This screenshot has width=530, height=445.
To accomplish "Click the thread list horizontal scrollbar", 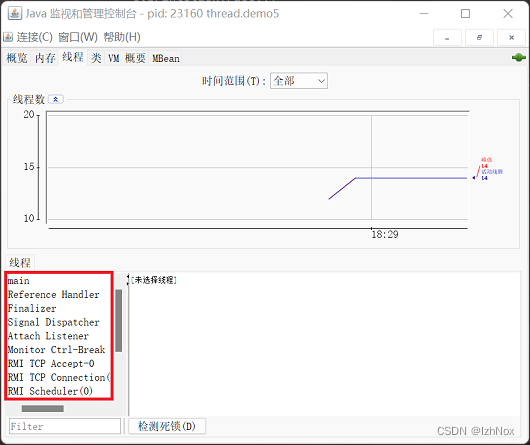I will pos(43,409).
